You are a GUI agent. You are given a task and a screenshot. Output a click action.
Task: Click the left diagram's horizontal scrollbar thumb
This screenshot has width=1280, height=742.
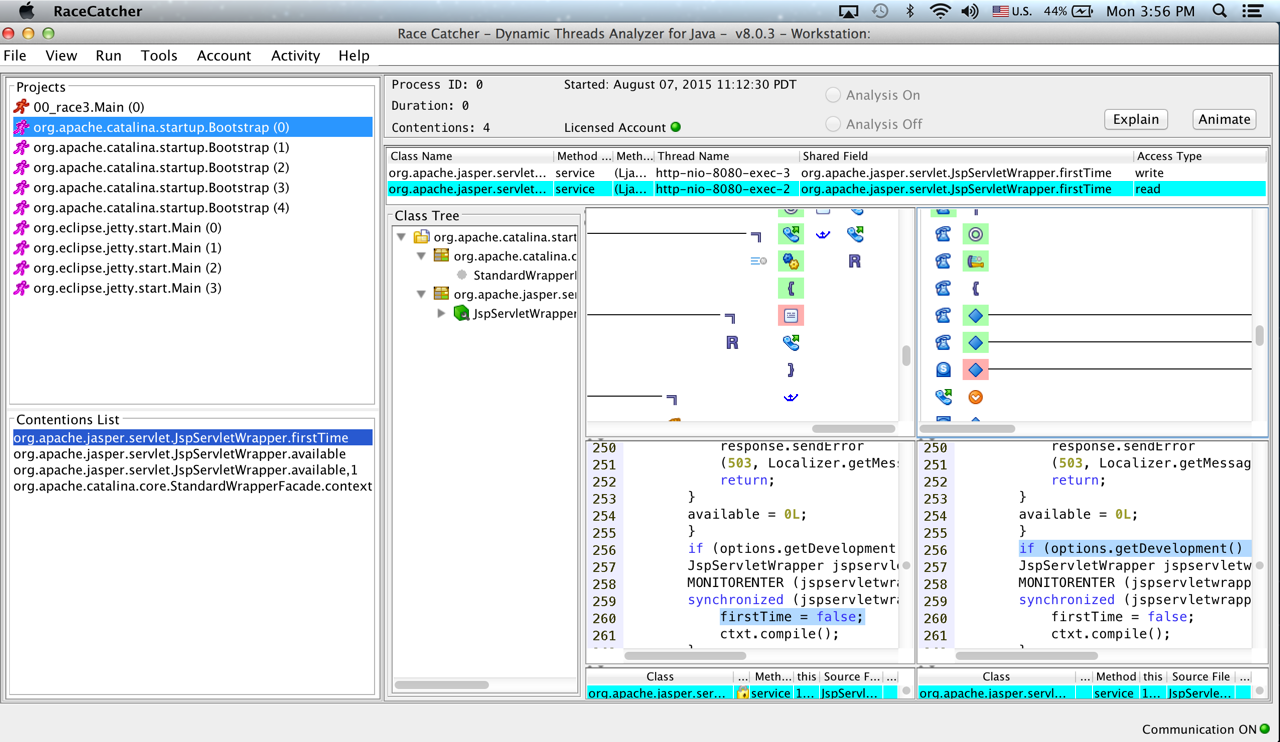coord(853,428)
